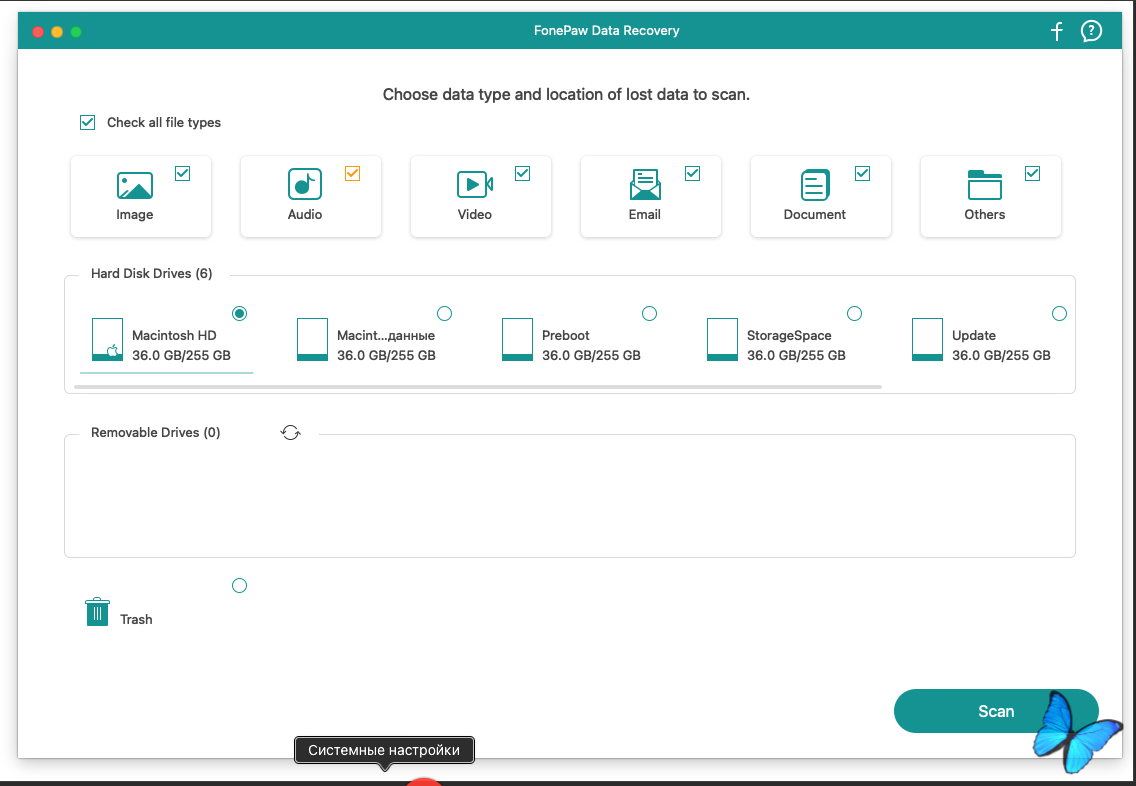Select the Preboot drive radio button

coord(649,314)
